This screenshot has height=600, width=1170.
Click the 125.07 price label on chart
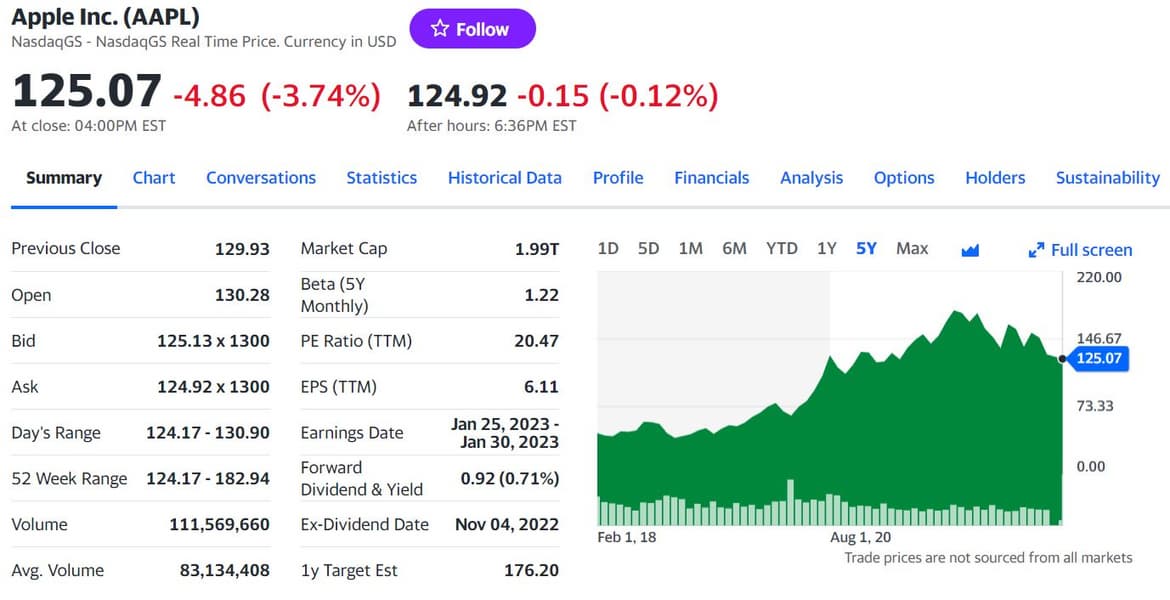[x=1099, y=358]
